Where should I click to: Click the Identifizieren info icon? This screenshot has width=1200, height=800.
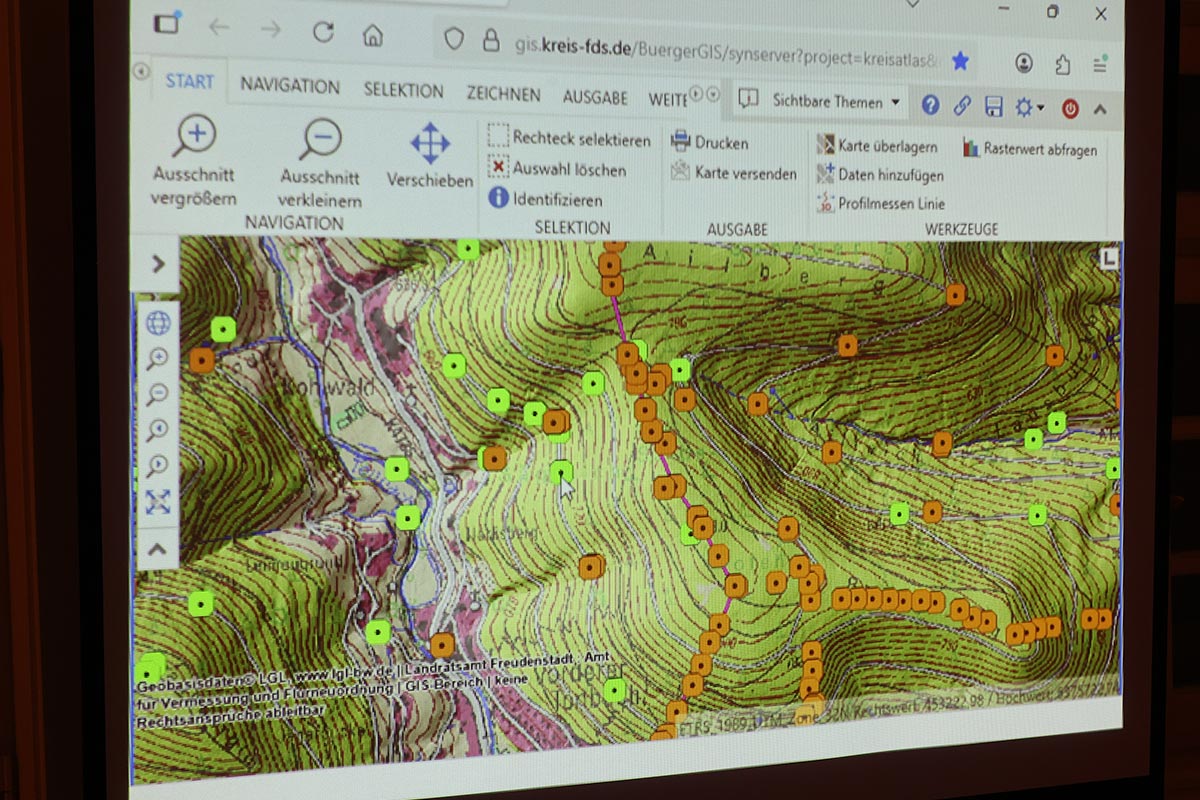tap(499, 198)
